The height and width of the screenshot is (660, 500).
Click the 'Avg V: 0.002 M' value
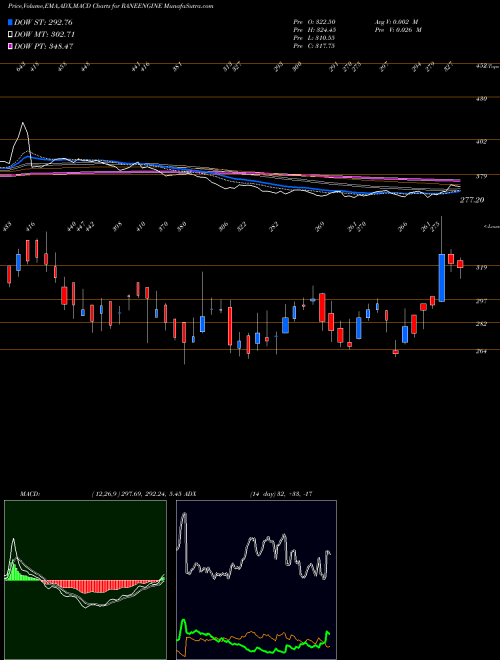click(396, 22)
